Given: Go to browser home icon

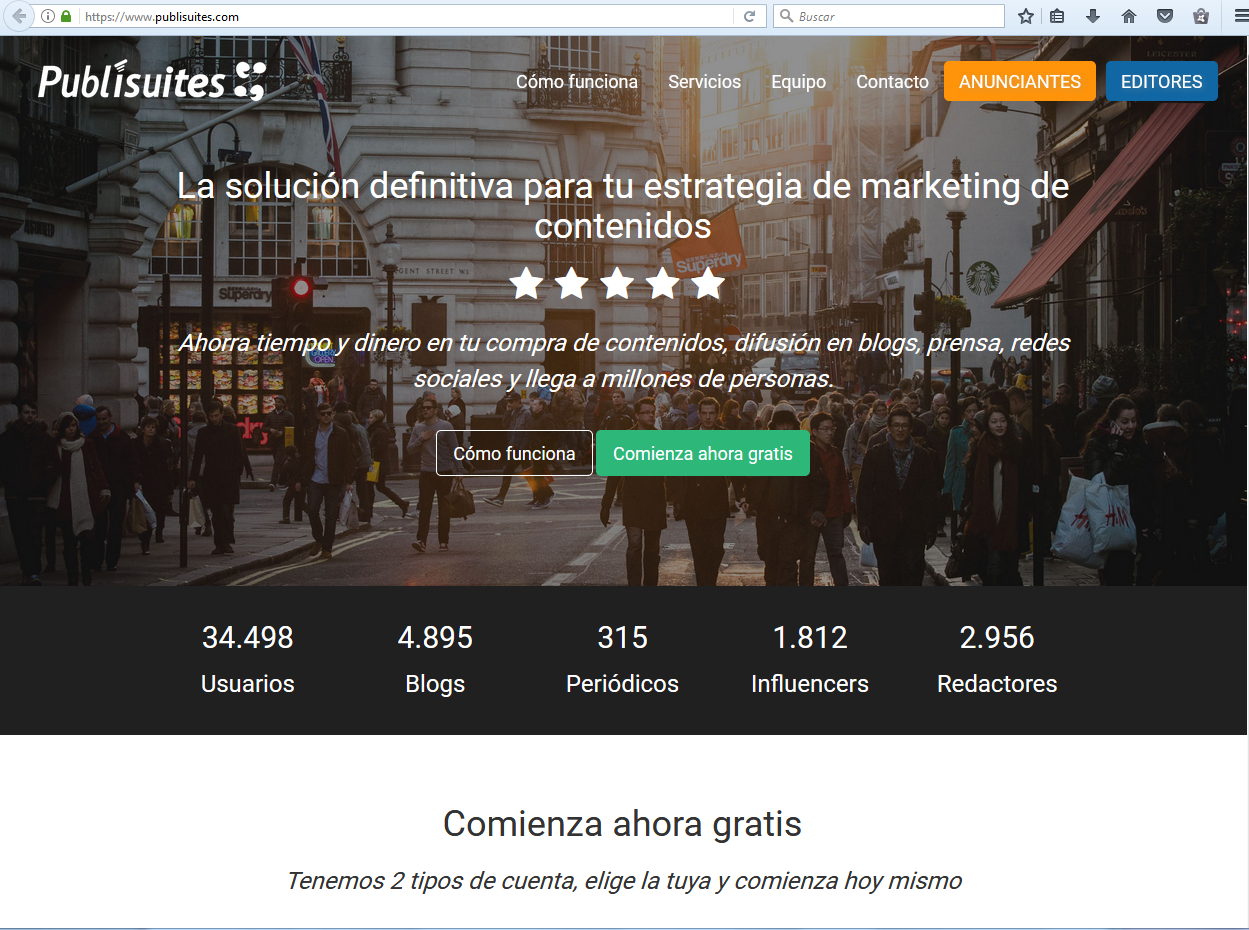Looking at the screenshot, I should (1129, 16).
